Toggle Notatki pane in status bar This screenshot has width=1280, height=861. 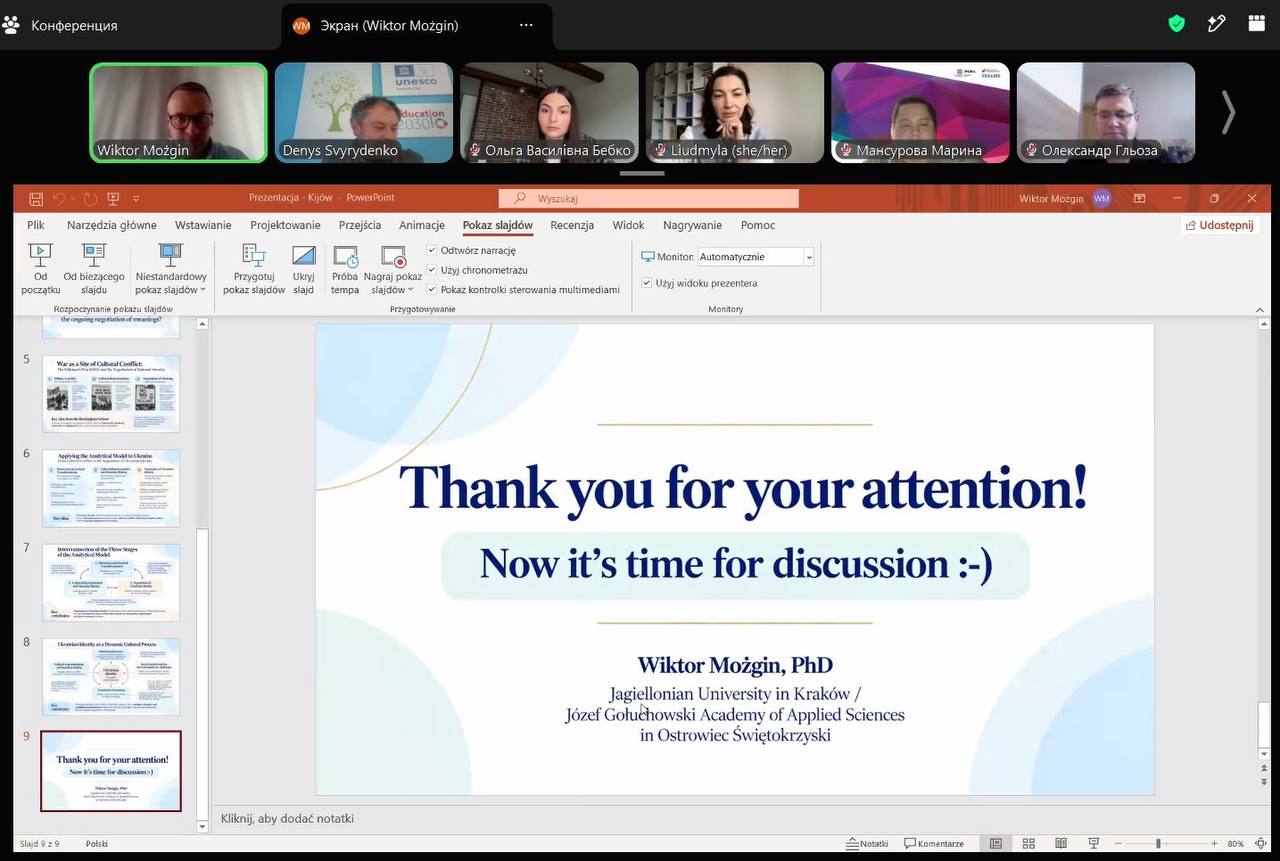(867, 844)
